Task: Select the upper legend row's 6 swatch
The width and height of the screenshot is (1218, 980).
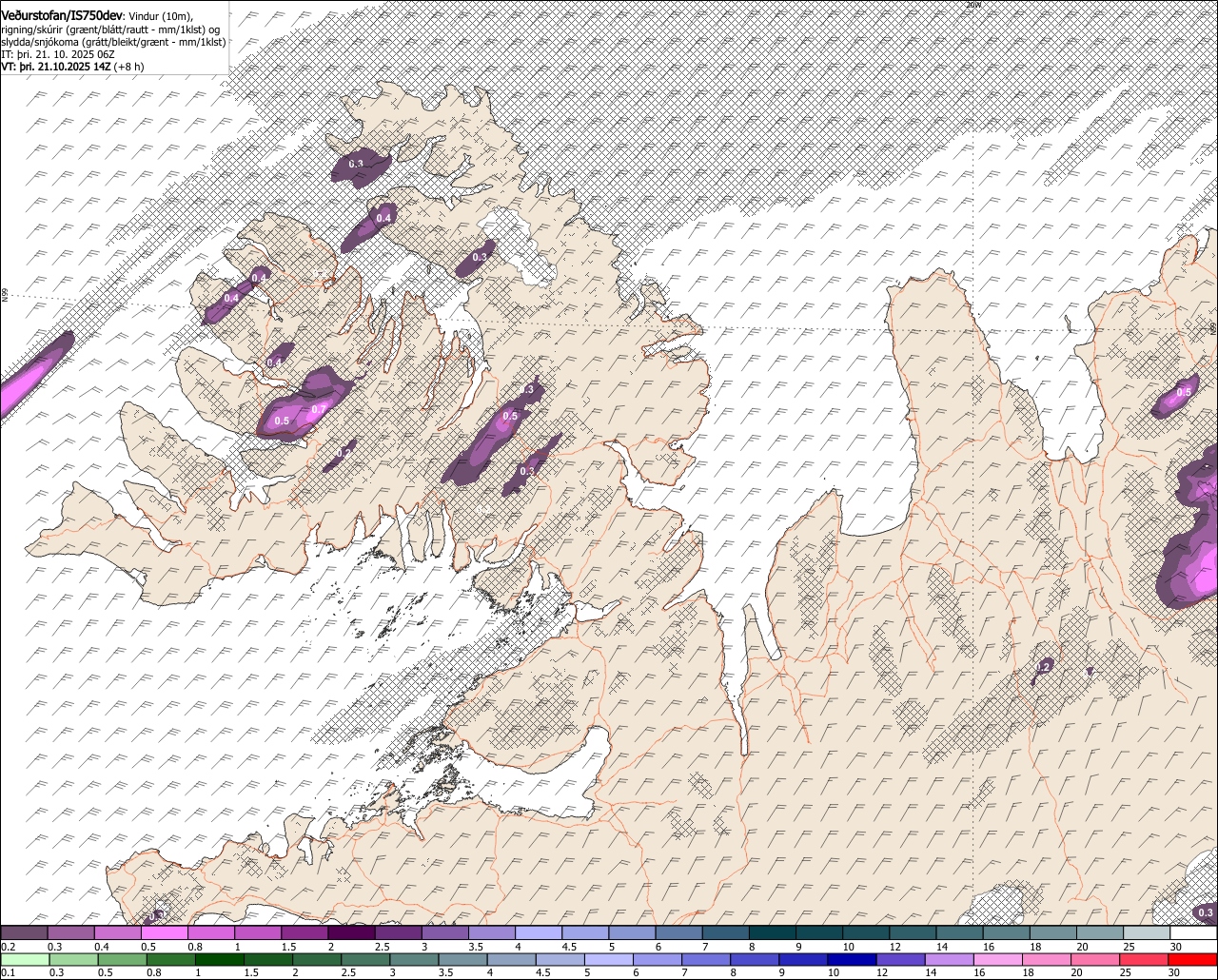Action: [679, 933]
